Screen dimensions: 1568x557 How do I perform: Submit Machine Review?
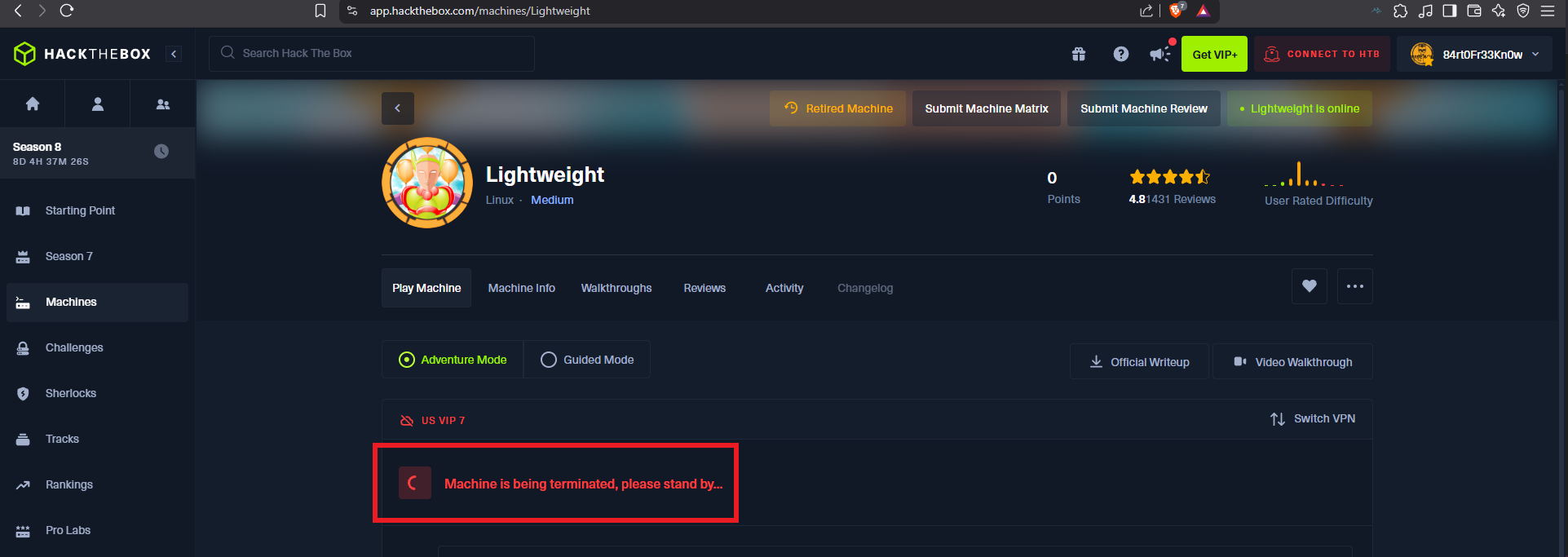coord(1144,108)
